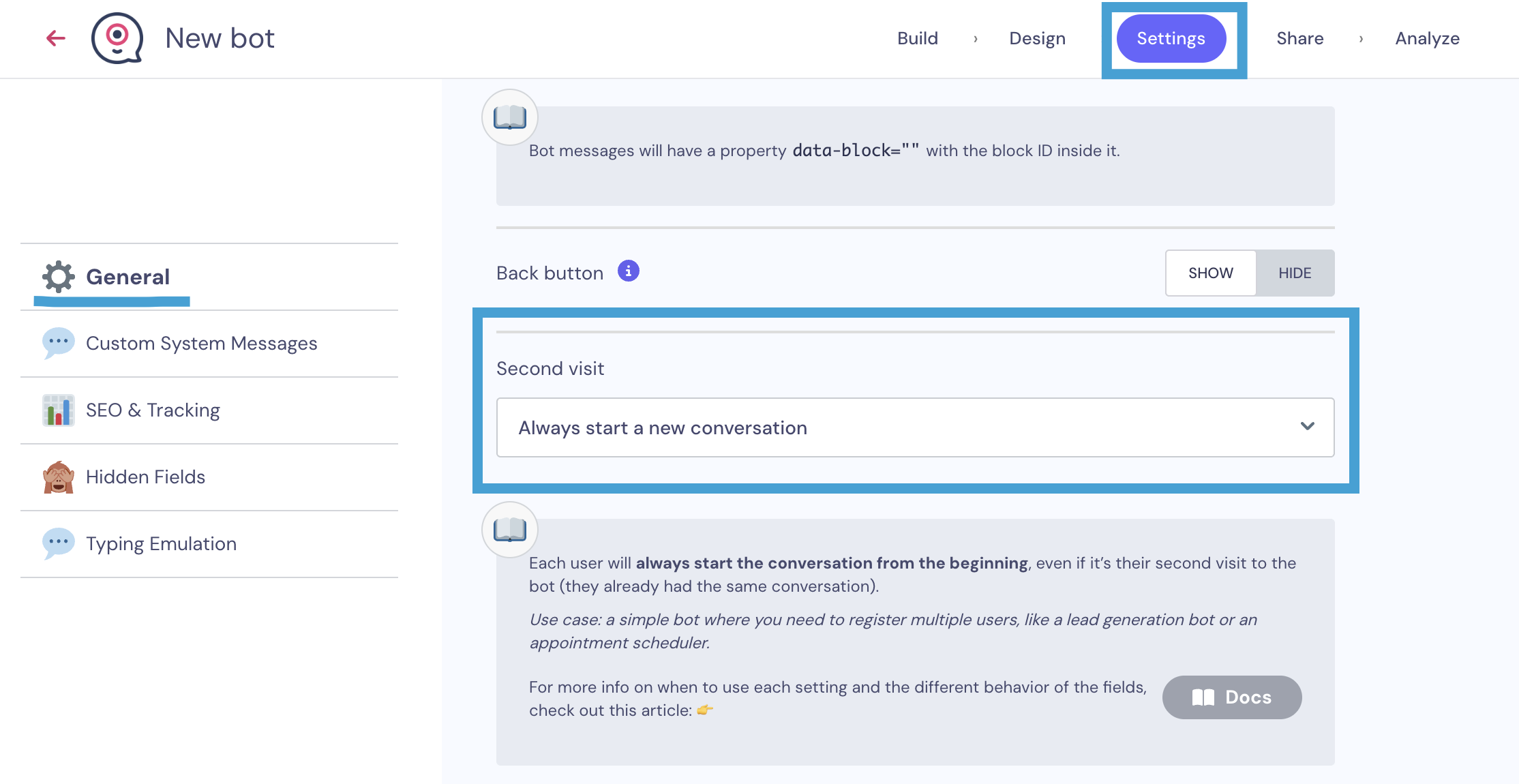Viewport: 1519px width, 784px height.
Task: Click the Custom System Messages bubble icon
Action: (59, 343)
